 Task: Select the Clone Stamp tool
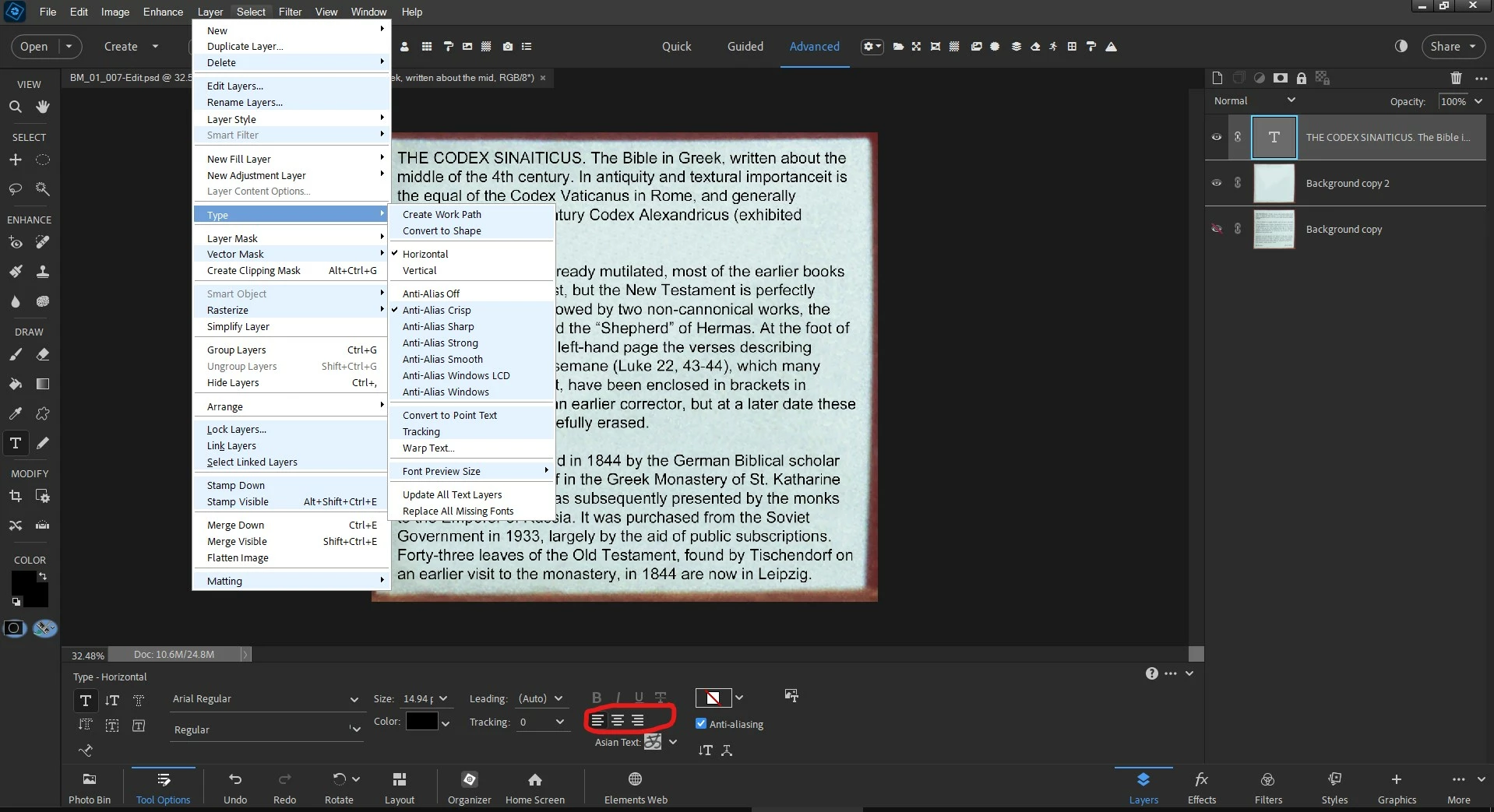point(43,272)
